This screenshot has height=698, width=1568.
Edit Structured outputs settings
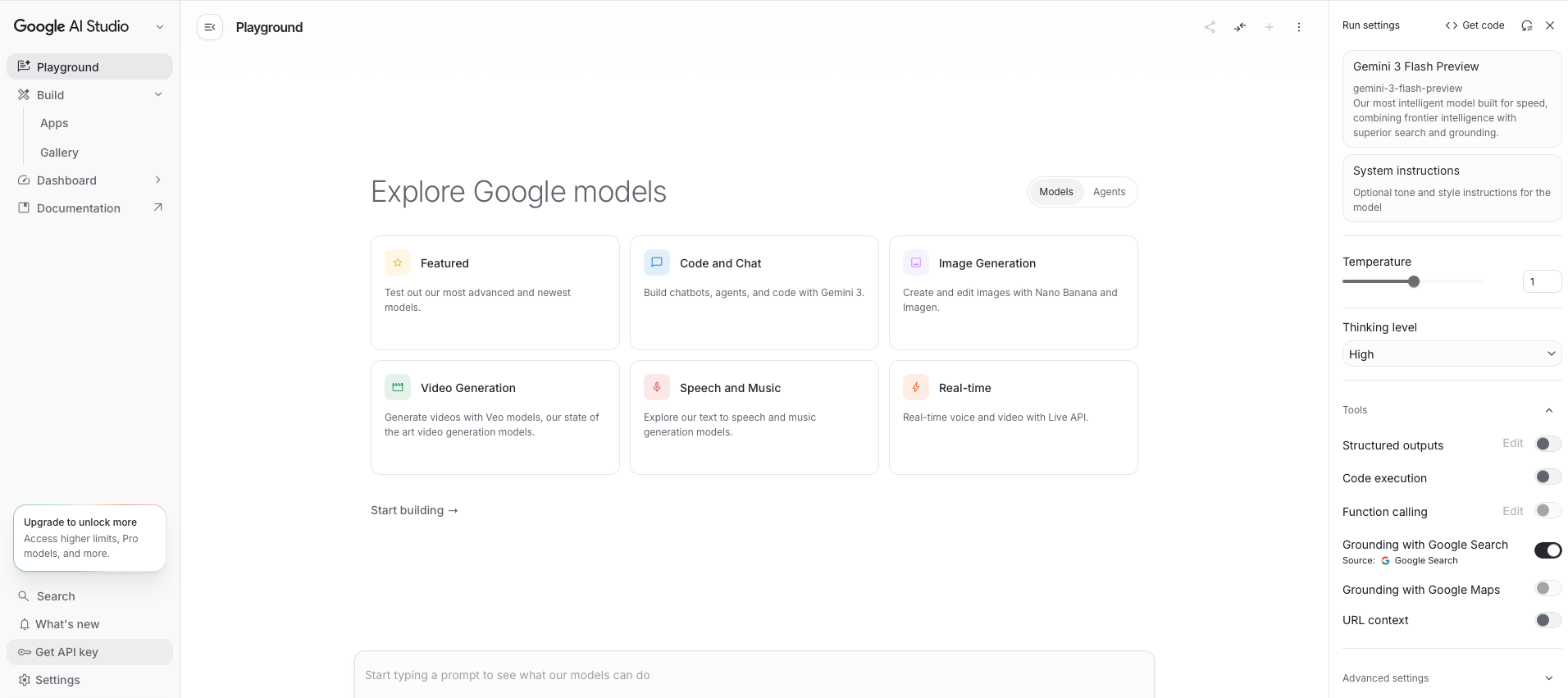click(x=1512, y=443)
